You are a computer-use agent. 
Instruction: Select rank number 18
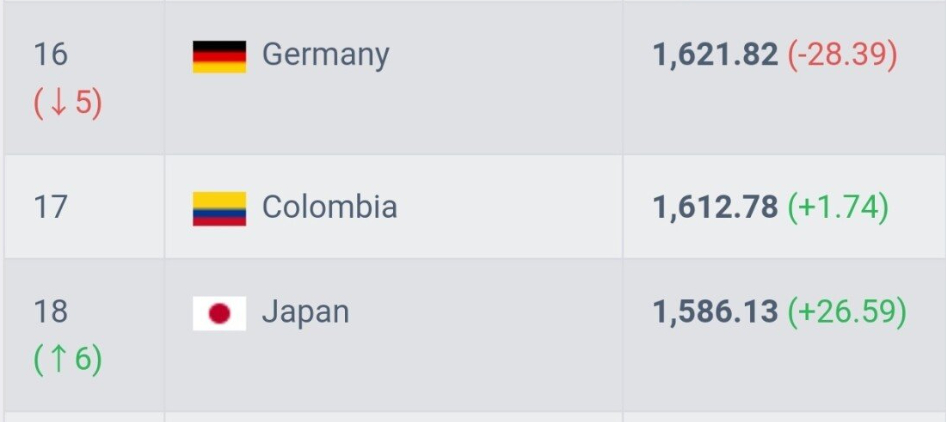50,311
